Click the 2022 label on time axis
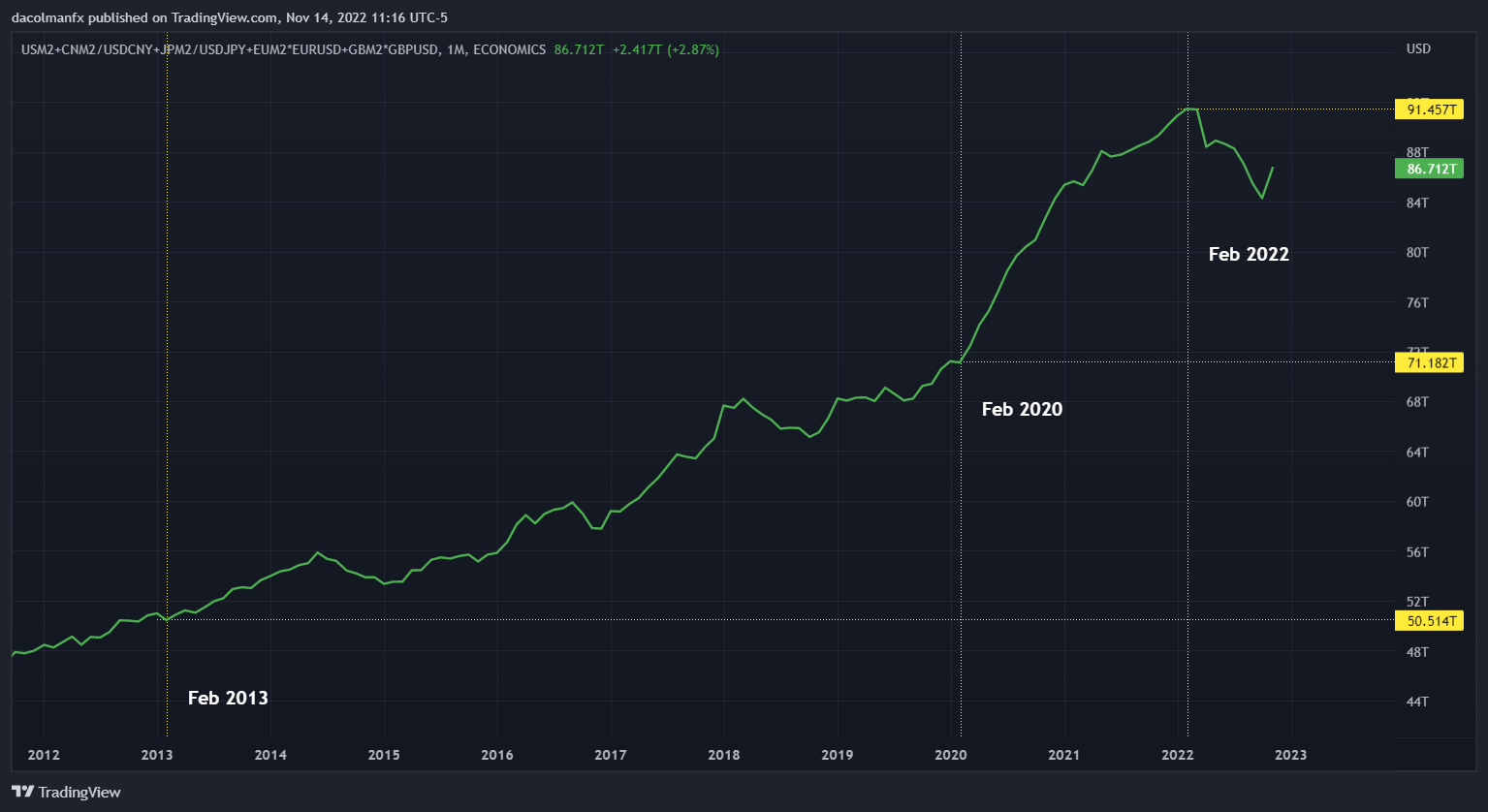This screenshot has width=1488, height=812. coord(1178,755)
